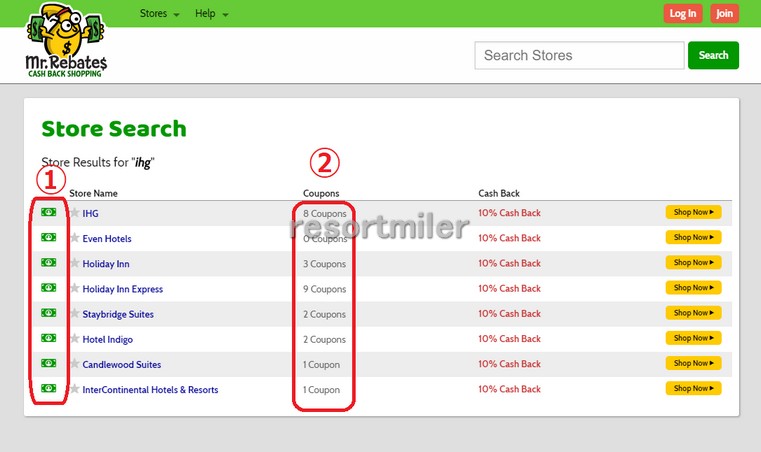The height and width of the screenshot is (452, 761).
Task: View the 9 Coupons for Holiday Inn Express
Action: pyautogui.click(x=324, y=289)
